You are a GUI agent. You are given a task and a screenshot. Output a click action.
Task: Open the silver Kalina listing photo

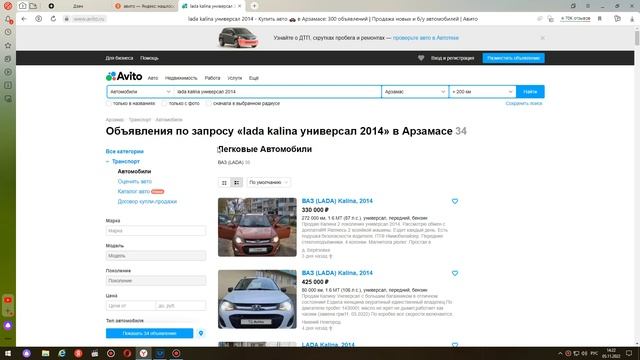(x=257, y=299)
